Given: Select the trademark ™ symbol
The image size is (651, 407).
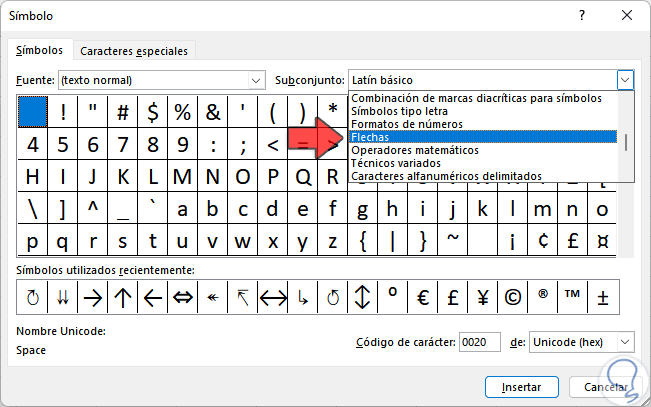Looking at the screenshot, I should pos(573,297).
